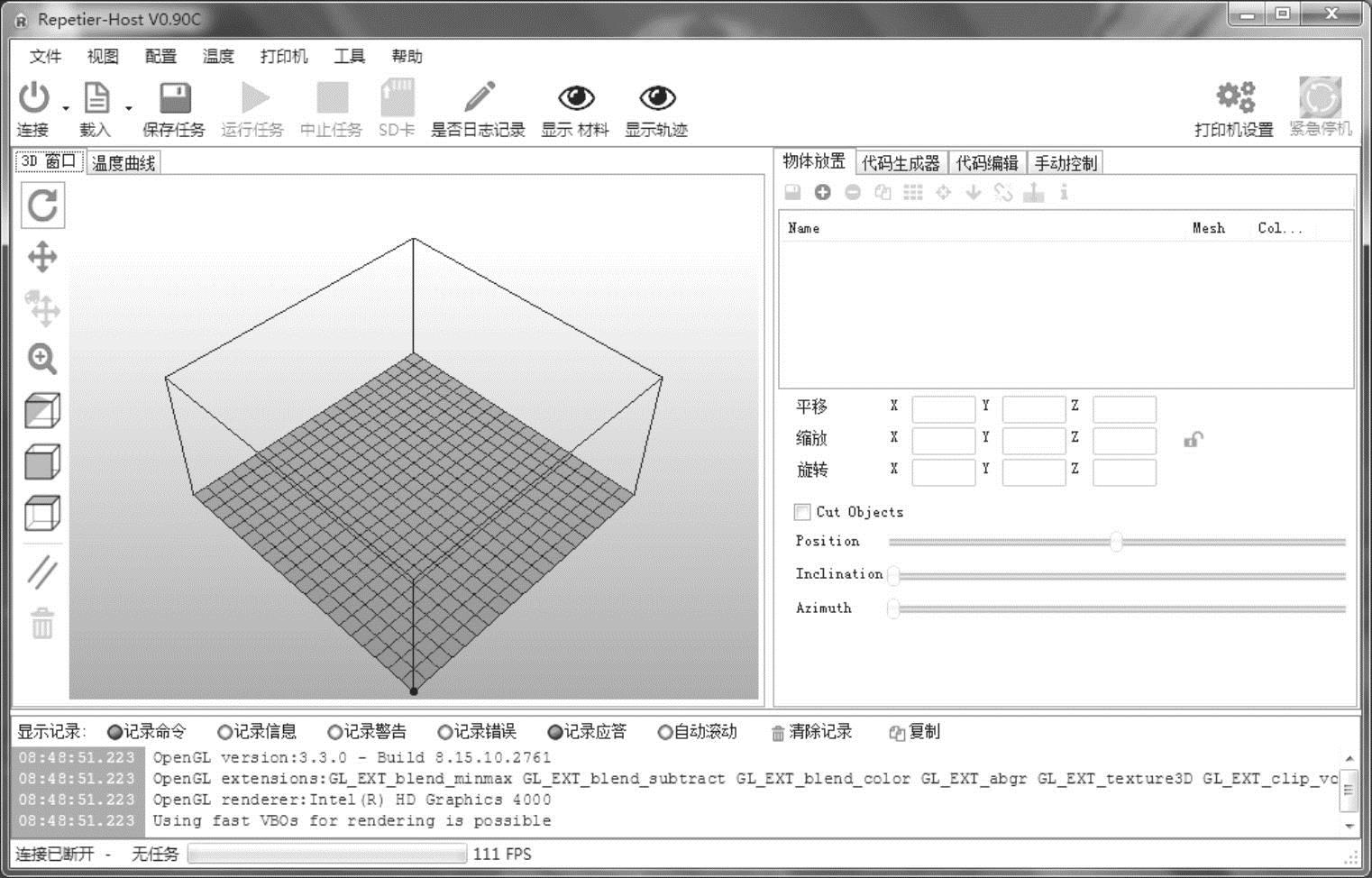
Task: Open the dropdown arrow next to 连接
Action: [x=66, y=109]
